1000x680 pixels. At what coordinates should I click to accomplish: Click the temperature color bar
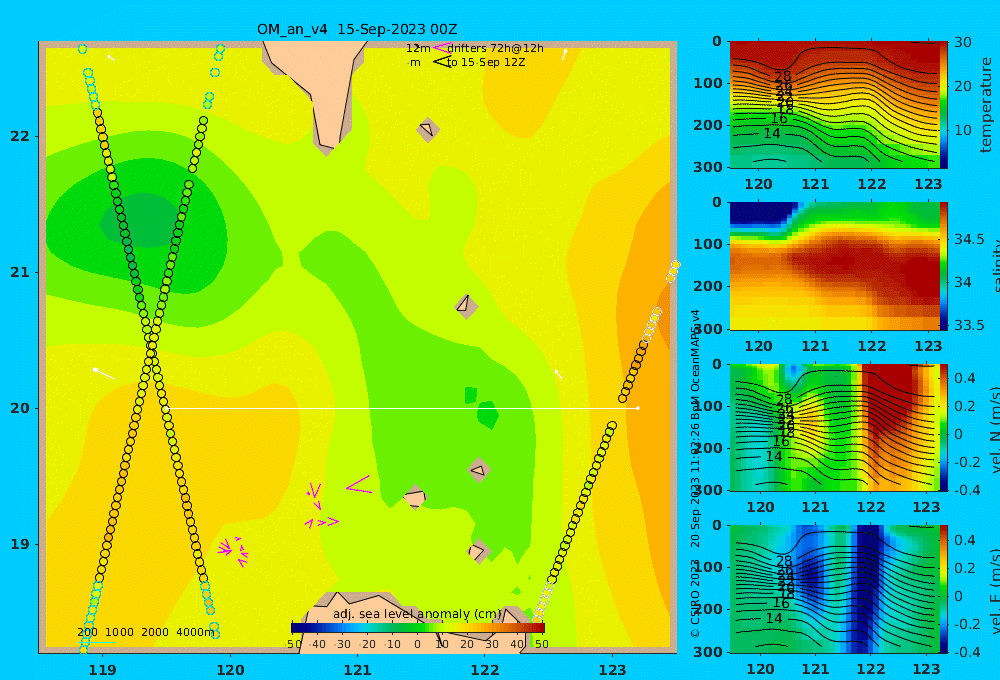[x=944, y=105]
